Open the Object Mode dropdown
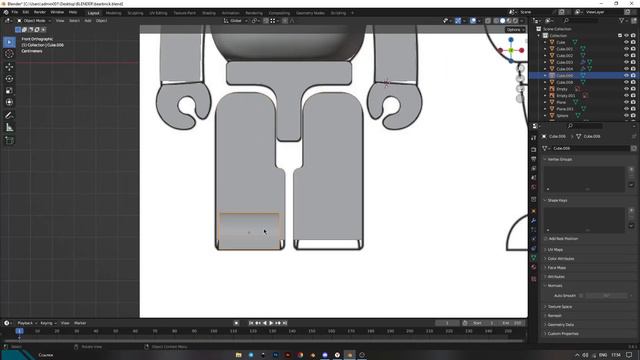The image size is (640, 360). click(34, 20)
